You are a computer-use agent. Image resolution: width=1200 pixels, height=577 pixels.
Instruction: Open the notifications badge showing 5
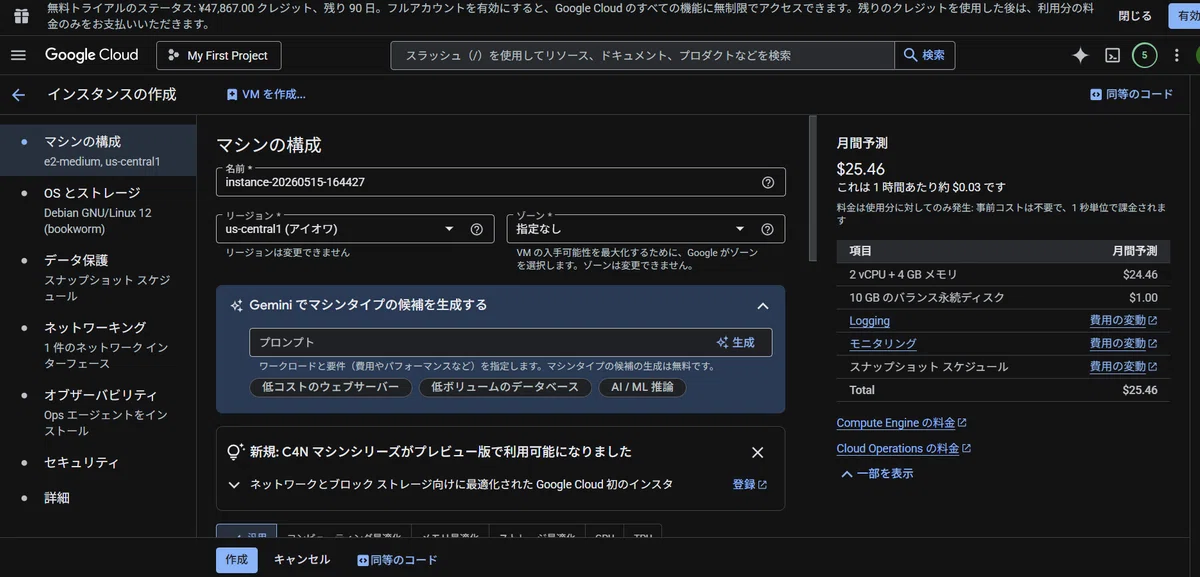(x=1144, y=55)
